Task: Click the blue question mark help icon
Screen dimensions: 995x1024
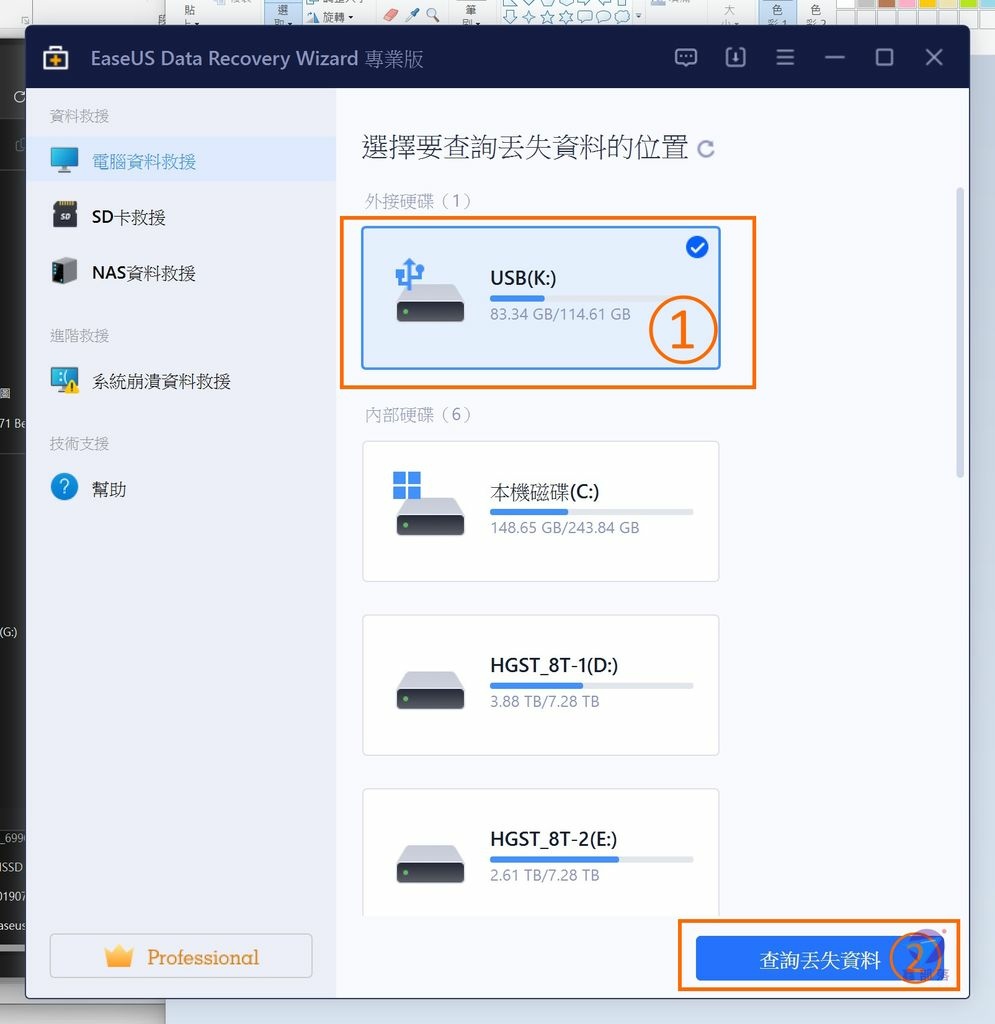Action: click(x=64, y=487)
